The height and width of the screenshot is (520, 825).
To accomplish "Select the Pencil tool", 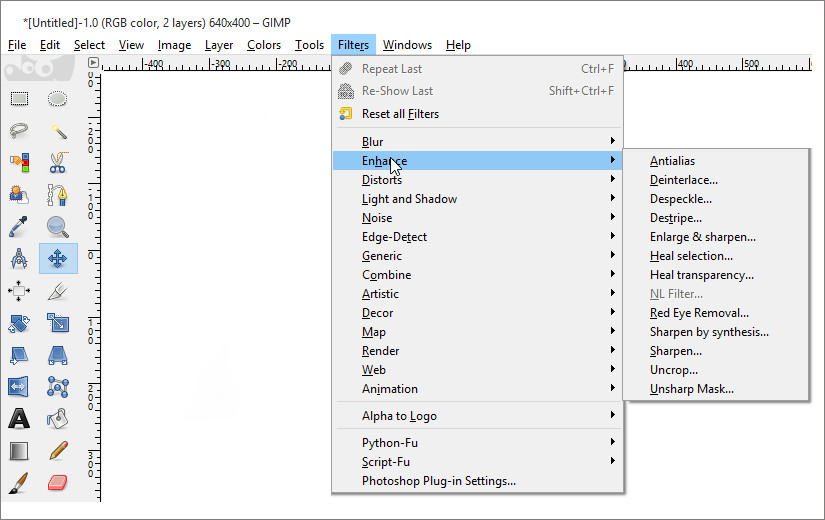I will (x=58, y=450).
